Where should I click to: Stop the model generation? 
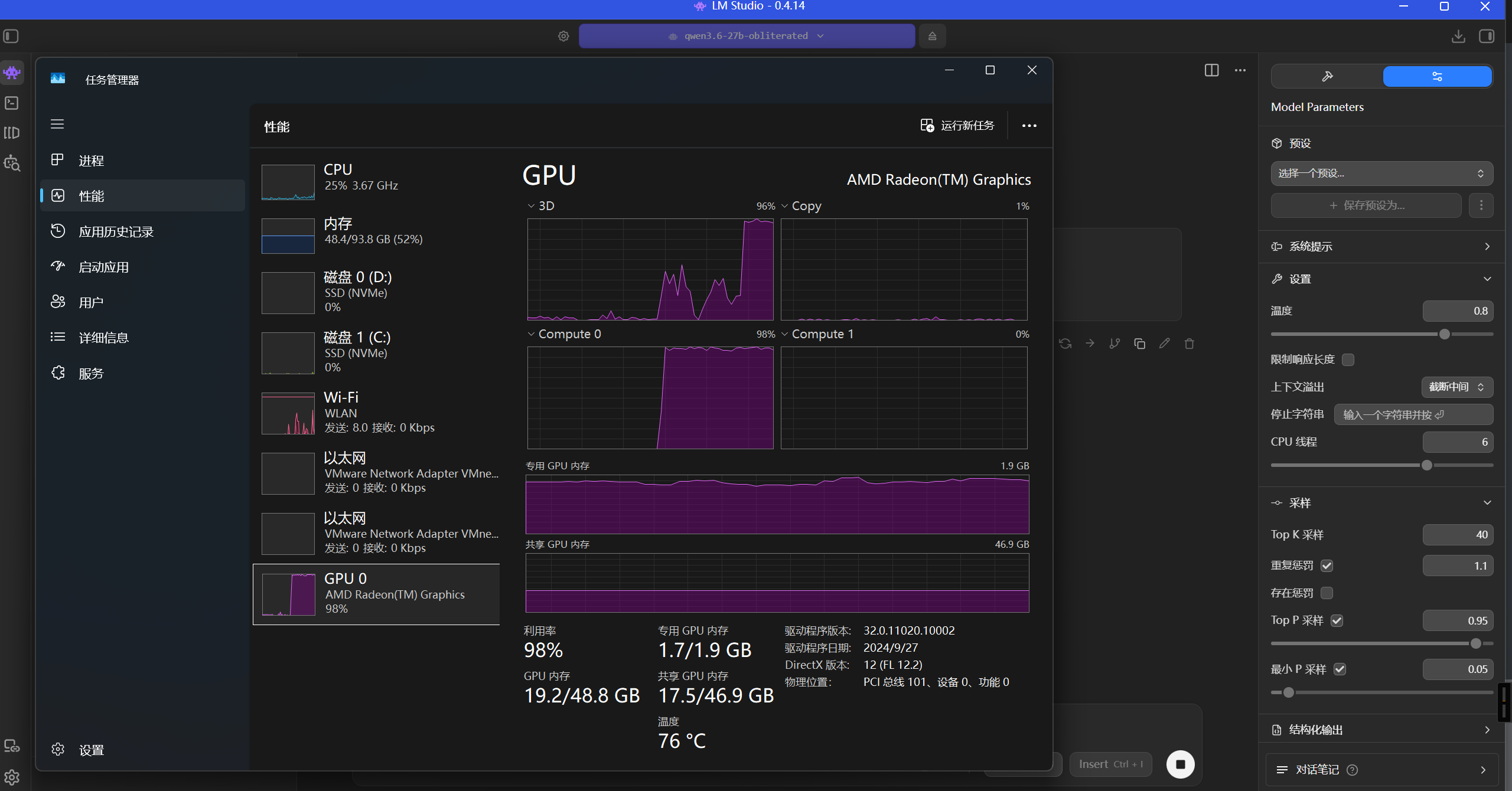coord(1180,764)
